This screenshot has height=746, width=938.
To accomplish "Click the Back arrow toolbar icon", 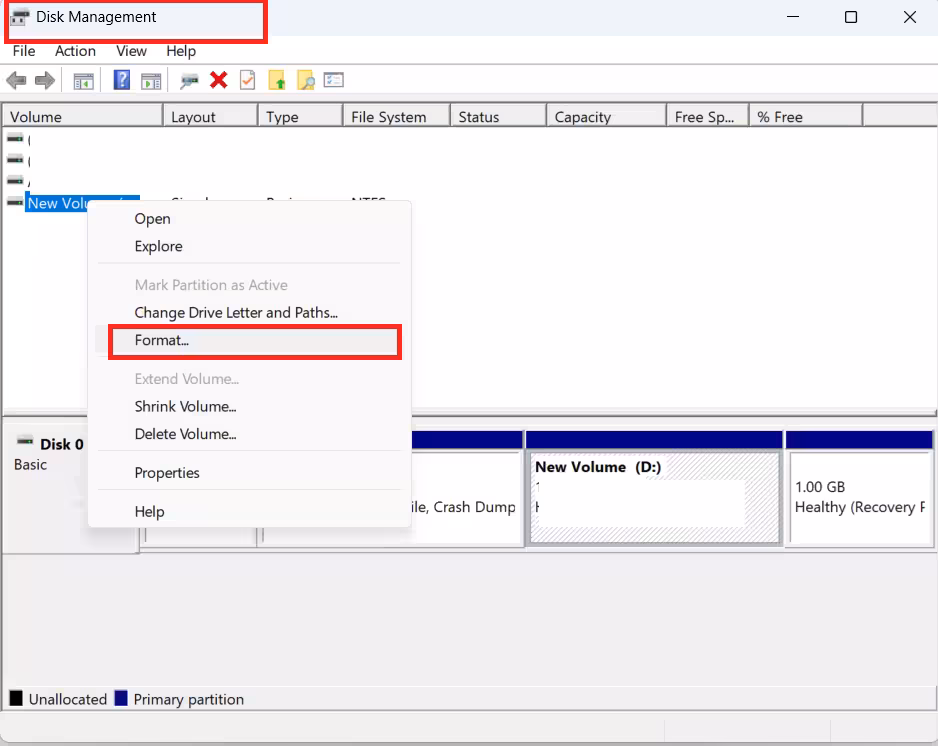I will pos(16,80).
